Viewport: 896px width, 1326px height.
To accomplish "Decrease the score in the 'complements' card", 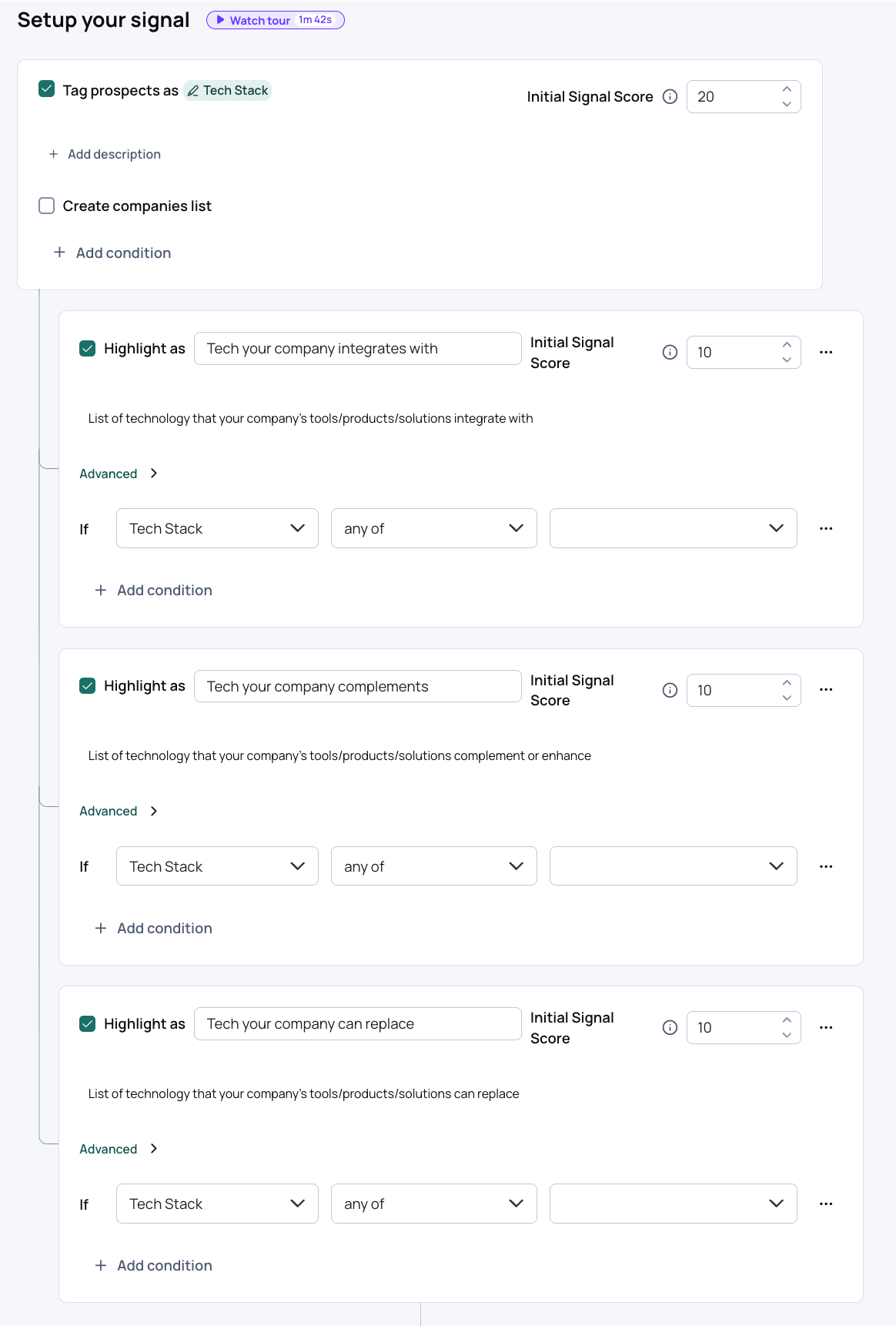I will point(787,698).
